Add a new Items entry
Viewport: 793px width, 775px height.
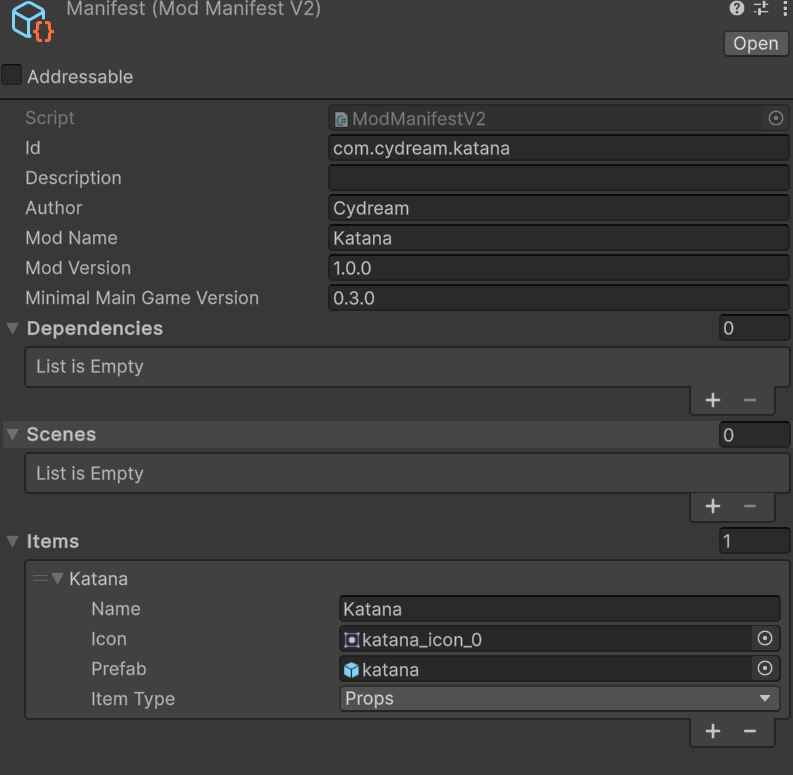click(713, 731)
